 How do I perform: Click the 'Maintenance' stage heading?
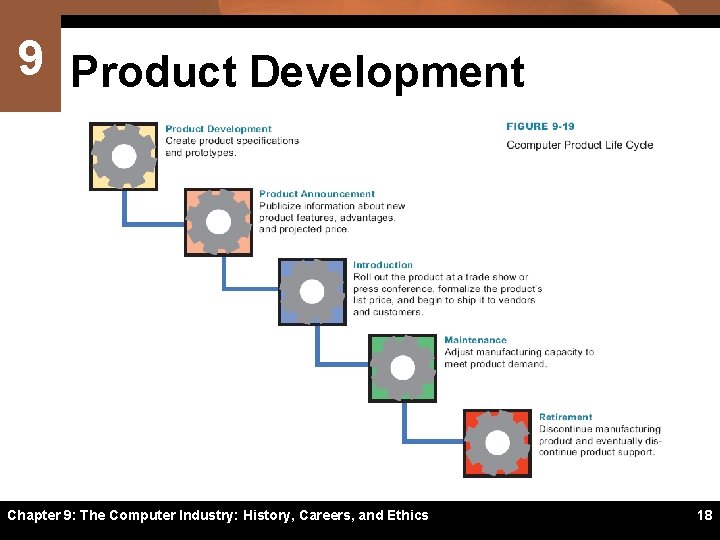click(475, 340)
